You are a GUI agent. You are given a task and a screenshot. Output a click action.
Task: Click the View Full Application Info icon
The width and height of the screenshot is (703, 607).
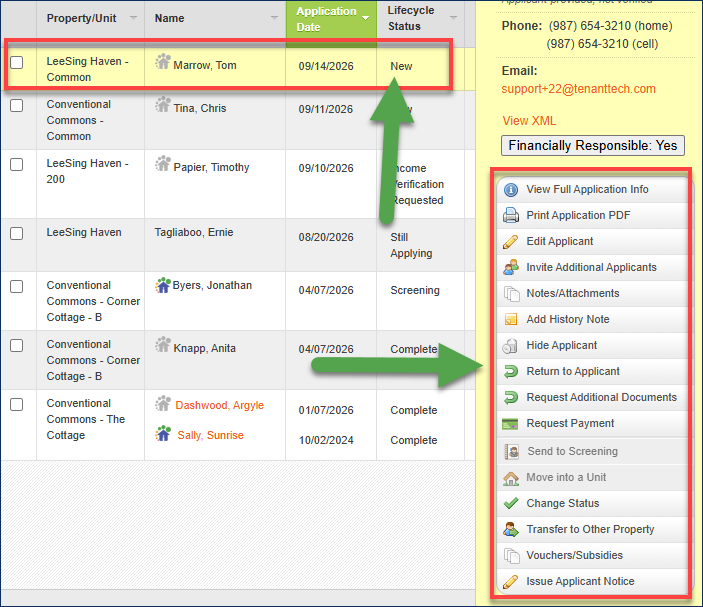coord(511,190)
